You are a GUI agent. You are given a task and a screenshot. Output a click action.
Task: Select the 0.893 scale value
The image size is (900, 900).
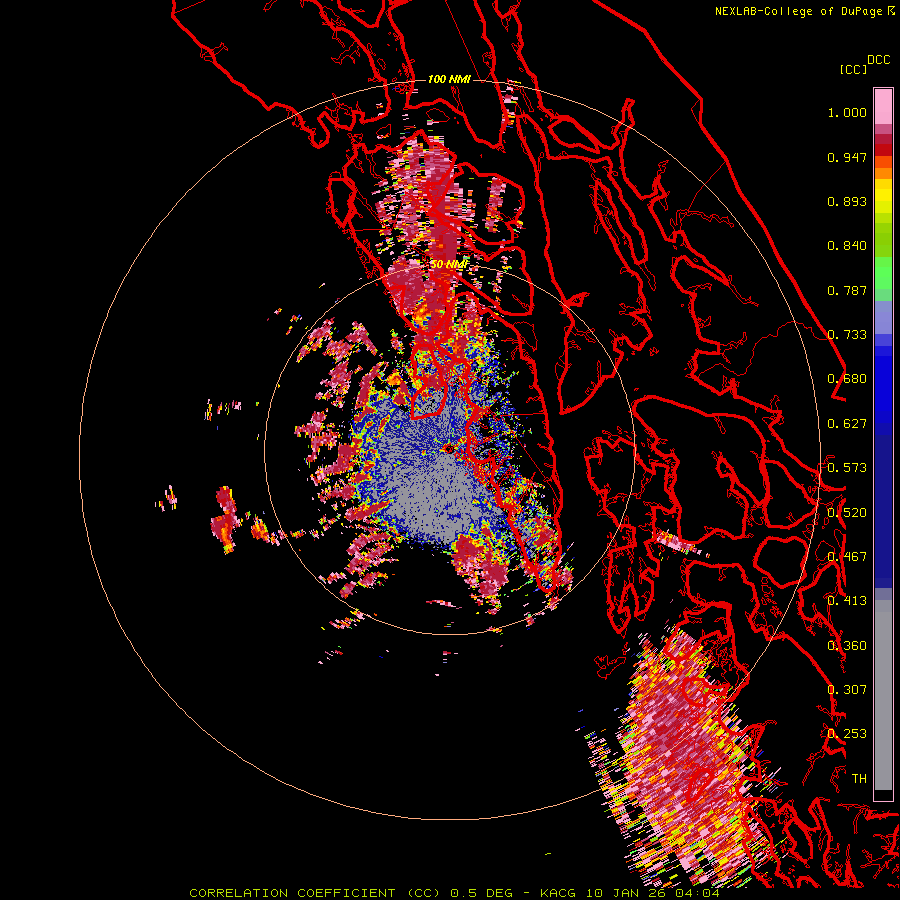click(x=847, y=201)
